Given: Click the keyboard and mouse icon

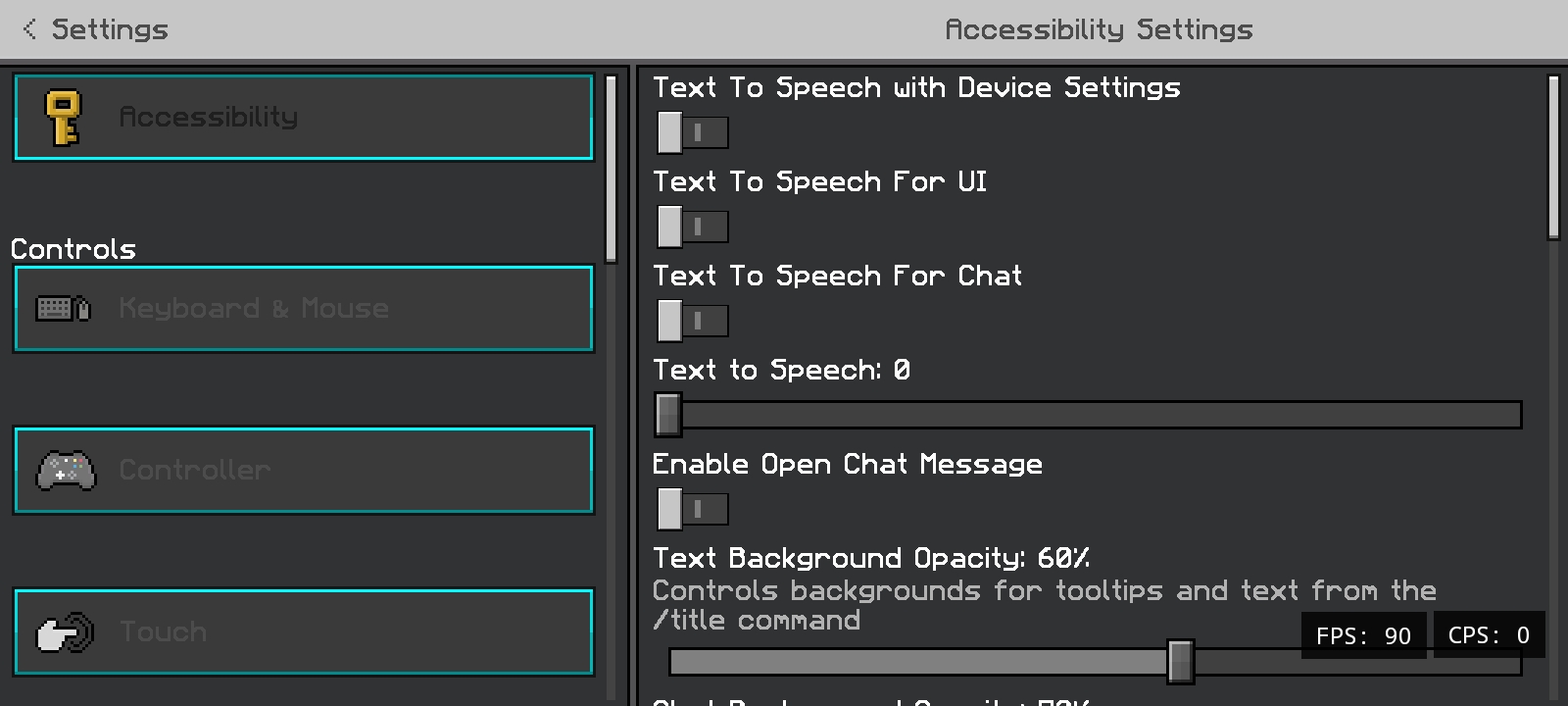Looking at the screenshot, I should click(64, 309).
